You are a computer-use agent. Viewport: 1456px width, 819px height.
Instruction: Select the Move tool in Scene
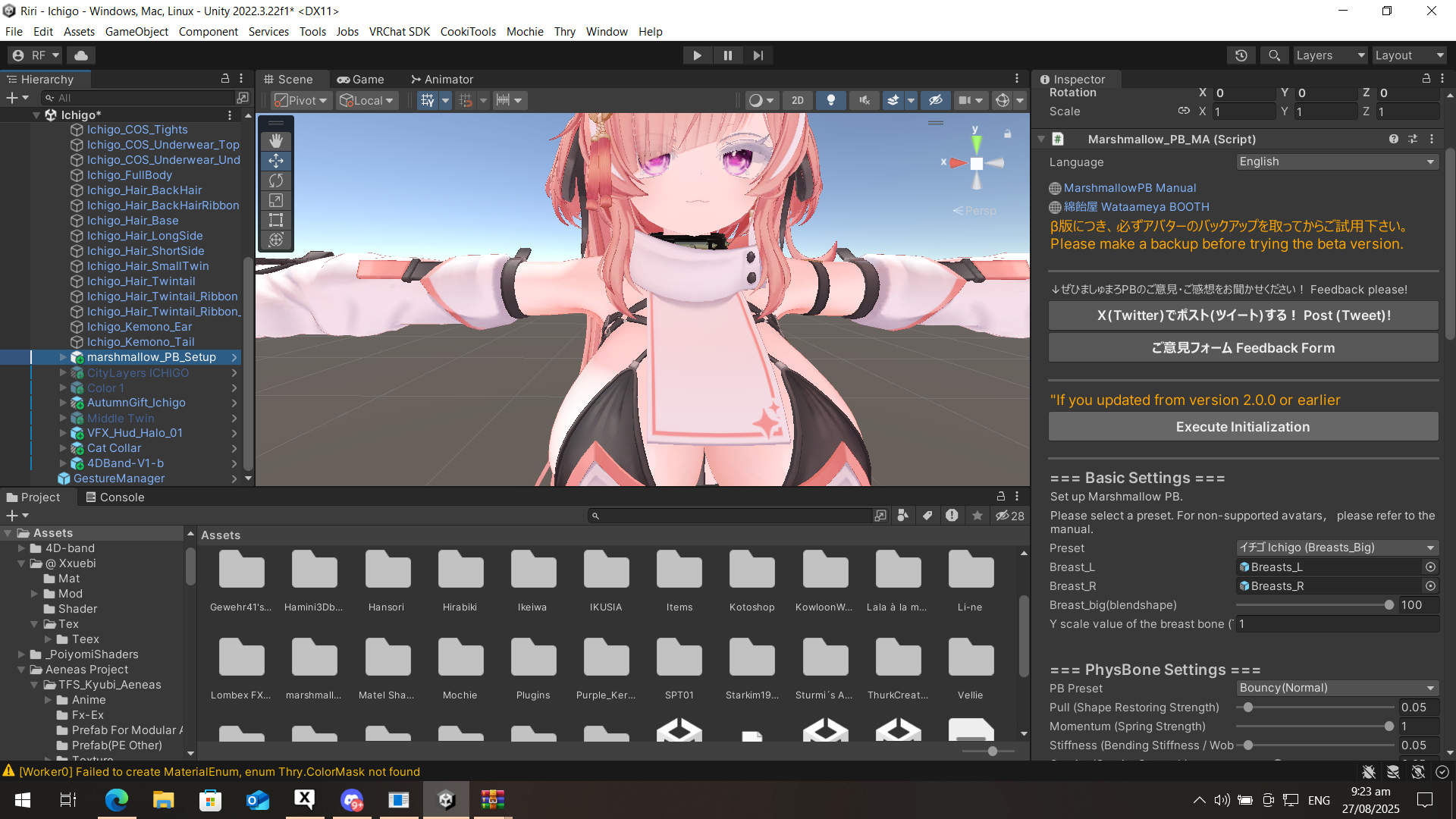tap(276, 161)
